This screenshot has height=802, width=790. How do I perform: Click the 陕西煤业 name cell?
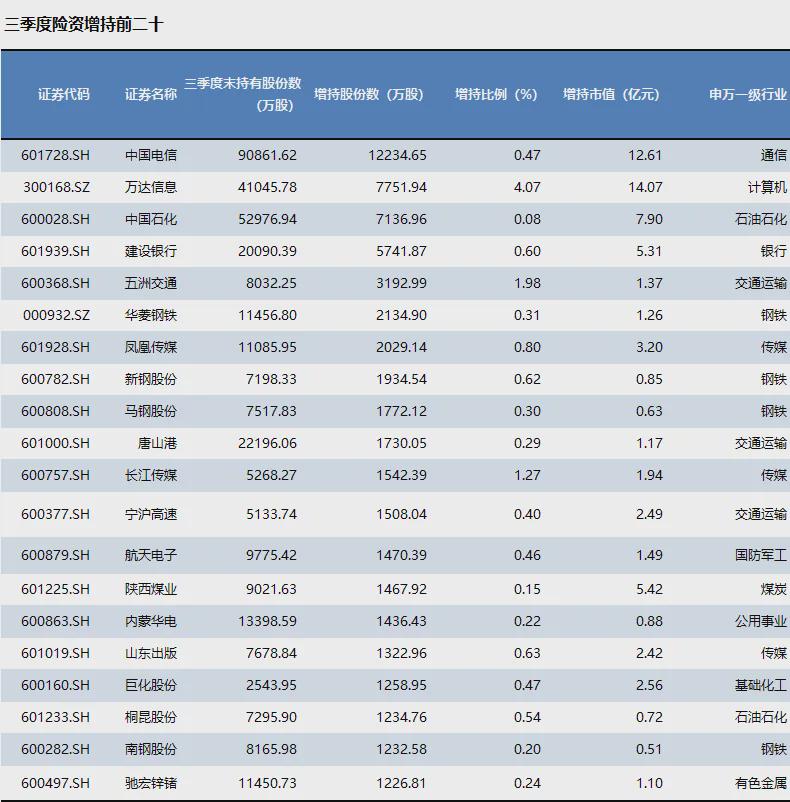click(x=151, y=589)
